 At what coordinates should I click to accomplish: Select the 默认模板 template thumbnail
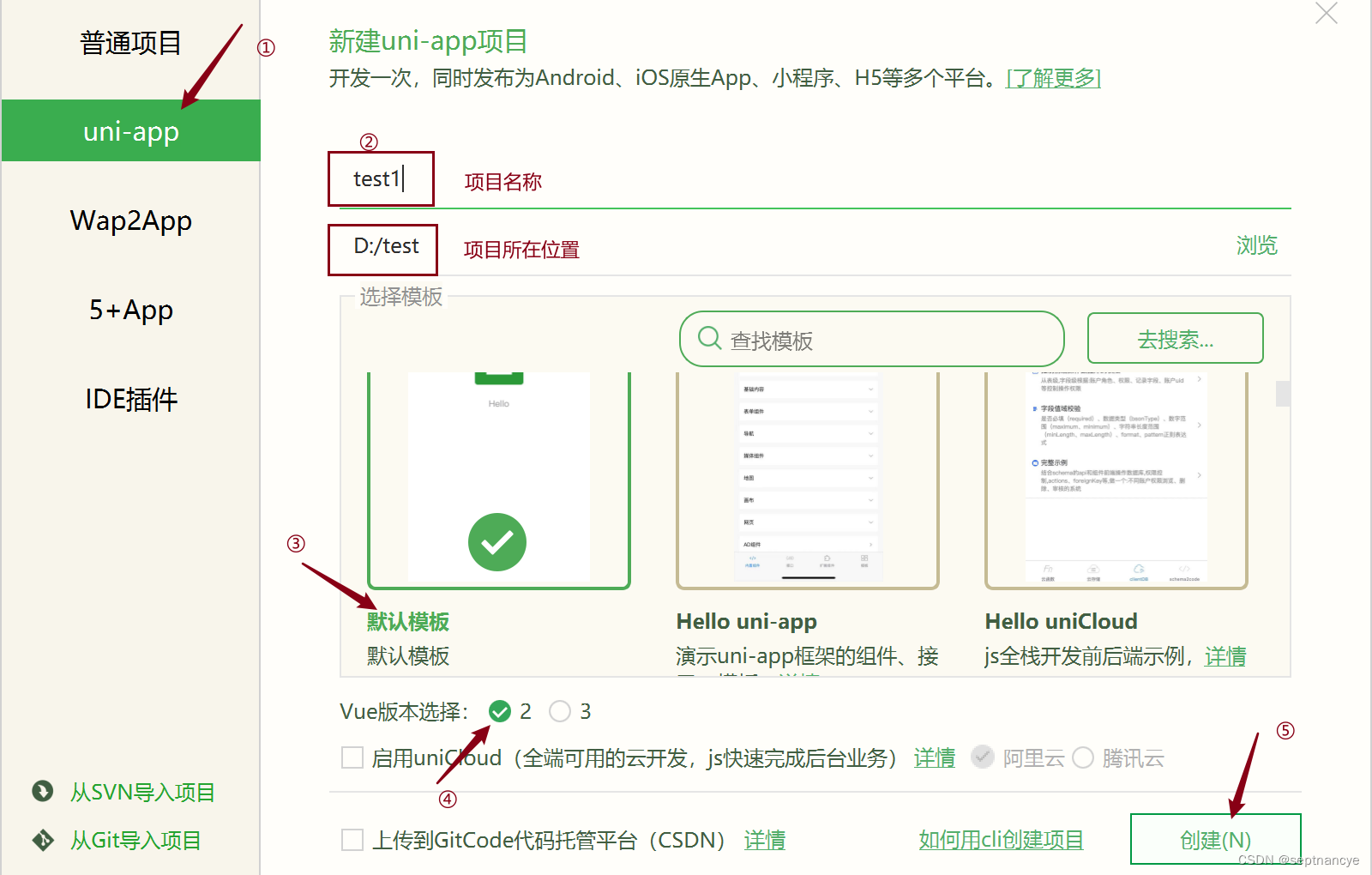(x=499, y=480)
